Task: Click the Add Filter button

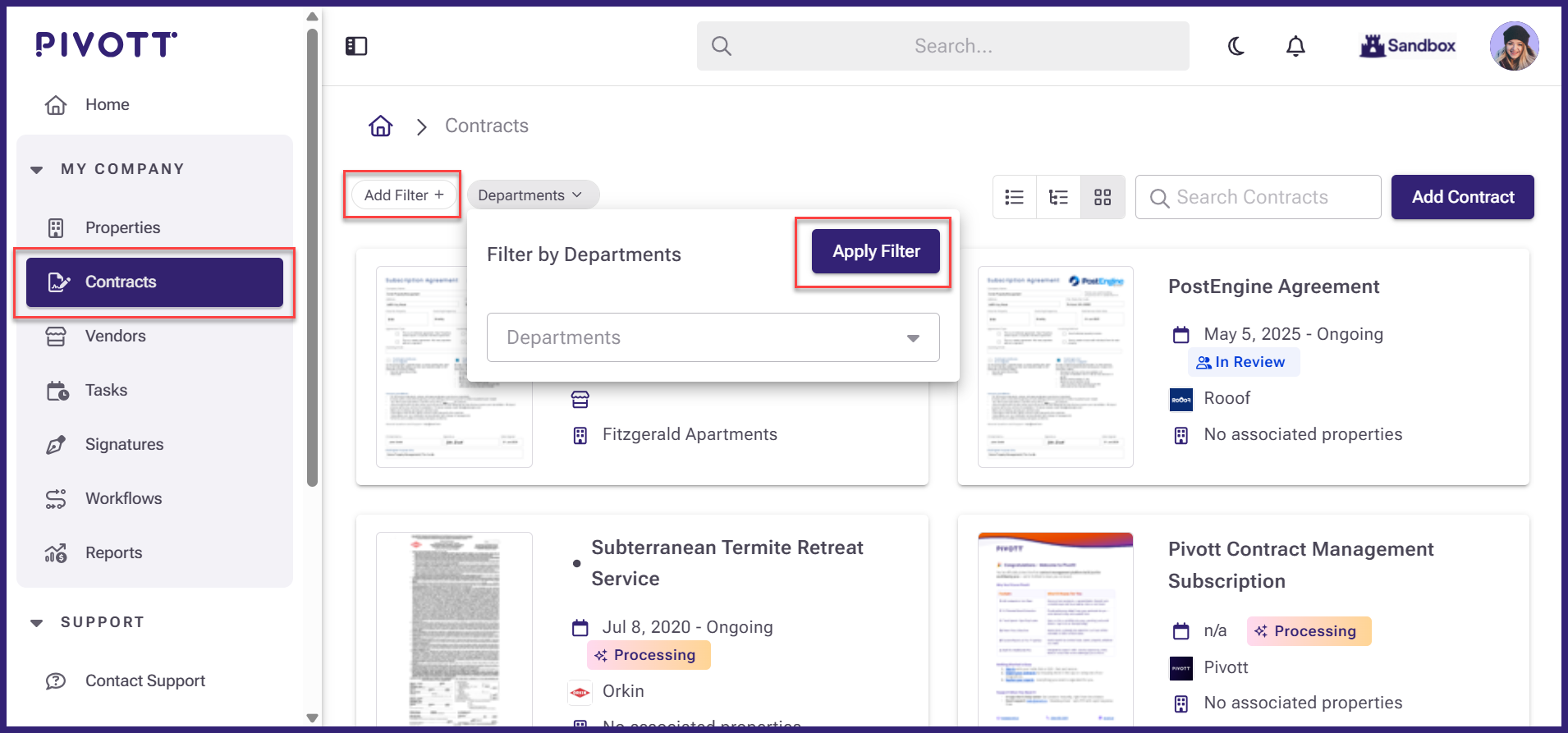Action: [403, 195]
